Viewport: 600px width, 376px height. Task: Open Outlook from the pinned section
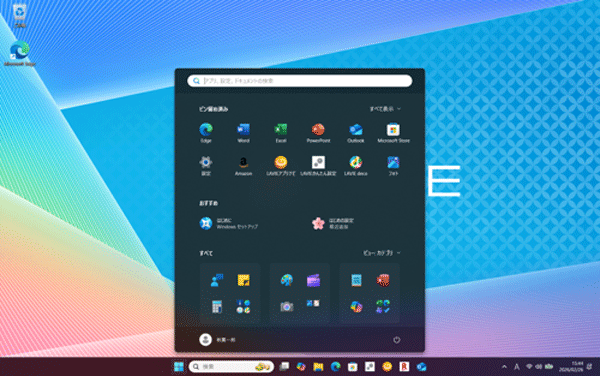355,132
